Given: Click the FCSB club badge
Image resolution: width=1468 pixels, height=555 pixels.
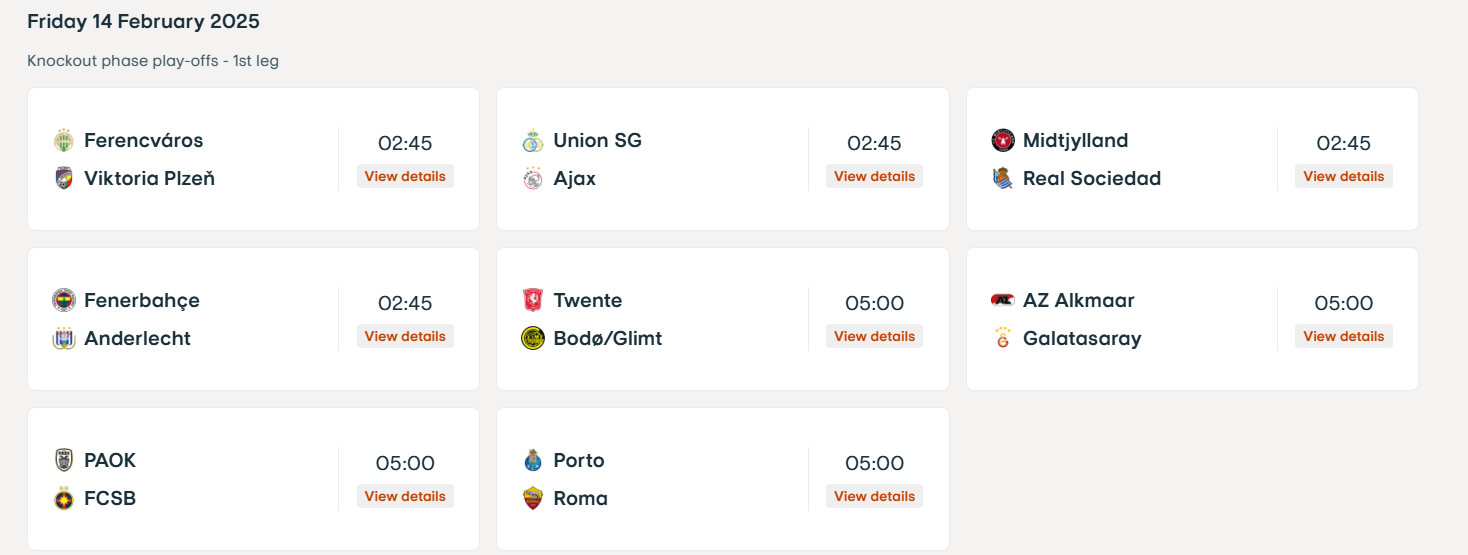Looking at the screenshot, I should click(64, 499).
